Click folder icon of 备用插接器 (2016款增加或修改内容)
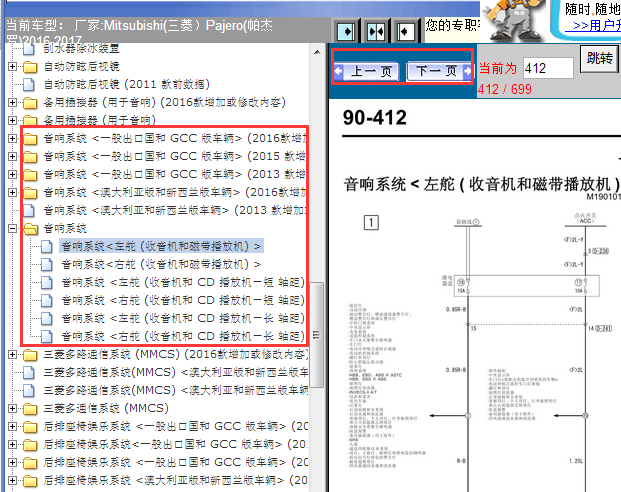 (30, 103)
